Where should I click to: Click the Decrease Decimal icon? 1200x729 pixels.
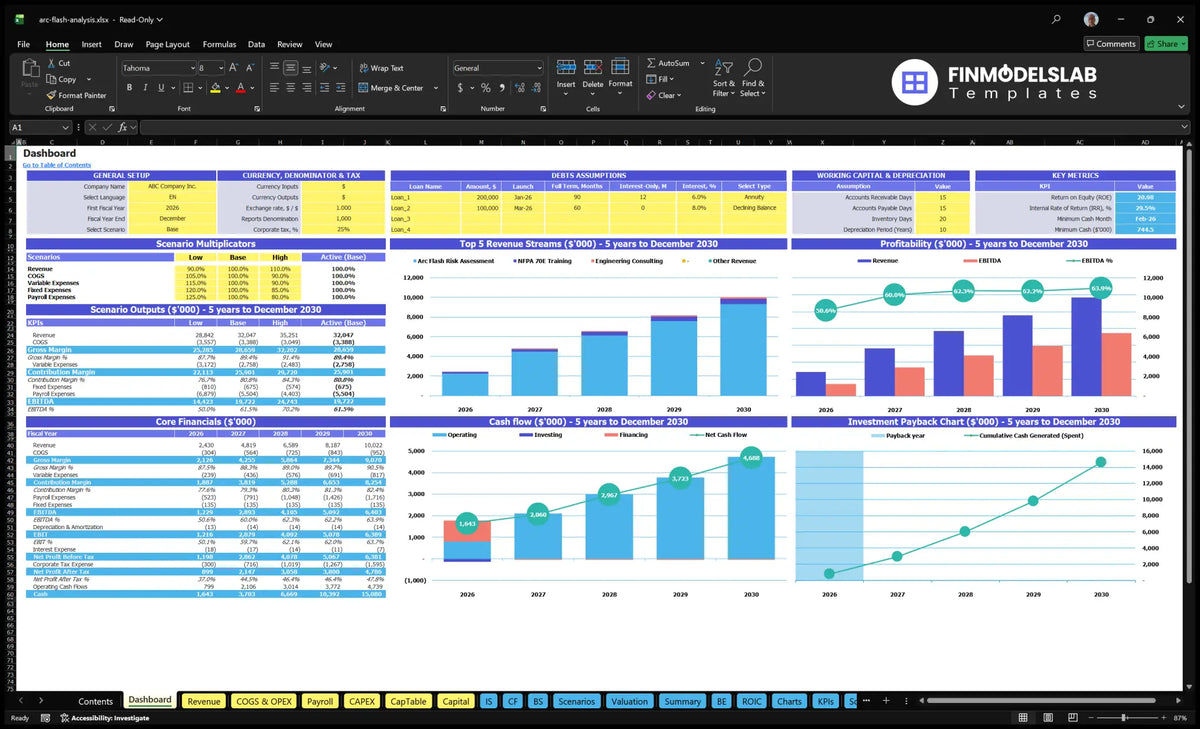coord(534,88)
